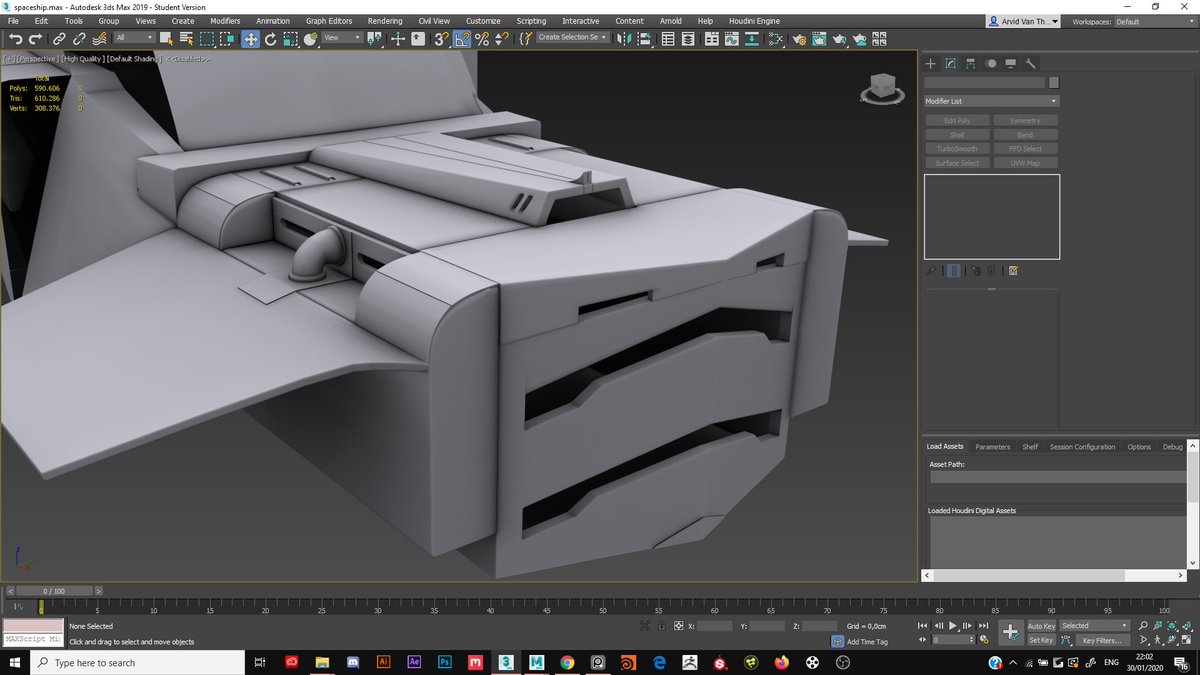Click the Unlink Selection icon
The height and width of the screenshot is (675, 1200).
79,39
